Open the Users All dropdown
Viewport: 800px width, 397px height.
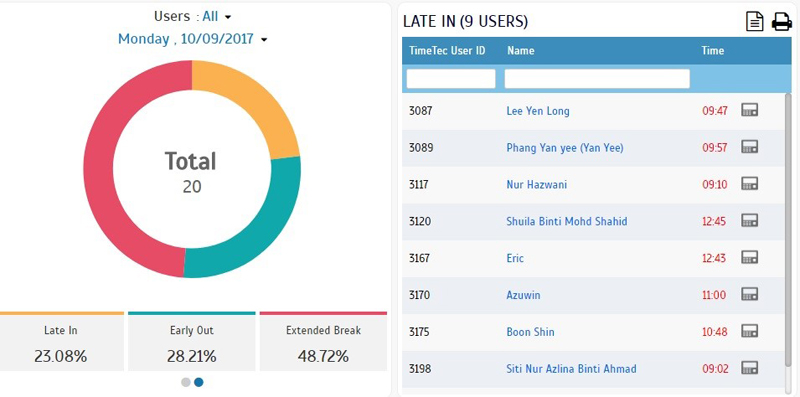tap(192, 17)
